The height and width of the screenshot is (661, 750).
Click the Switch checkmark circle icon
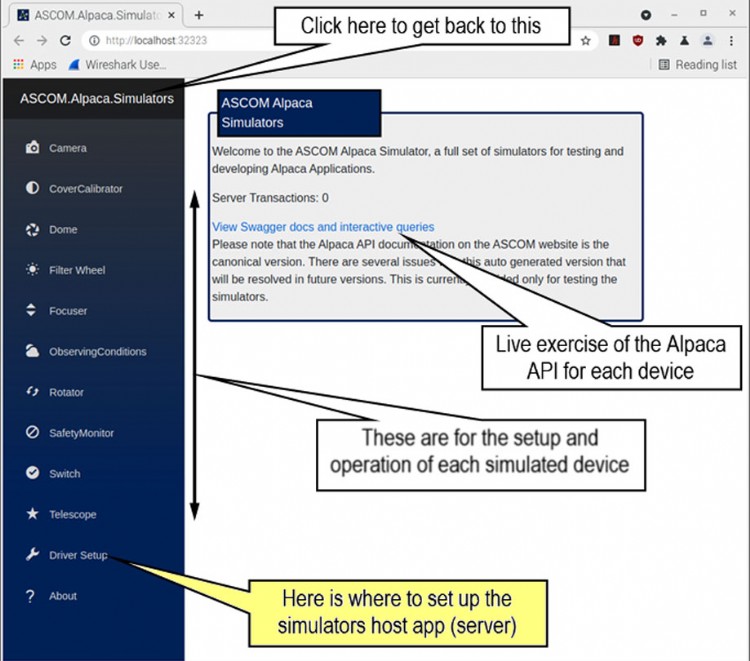click(33, 473)
